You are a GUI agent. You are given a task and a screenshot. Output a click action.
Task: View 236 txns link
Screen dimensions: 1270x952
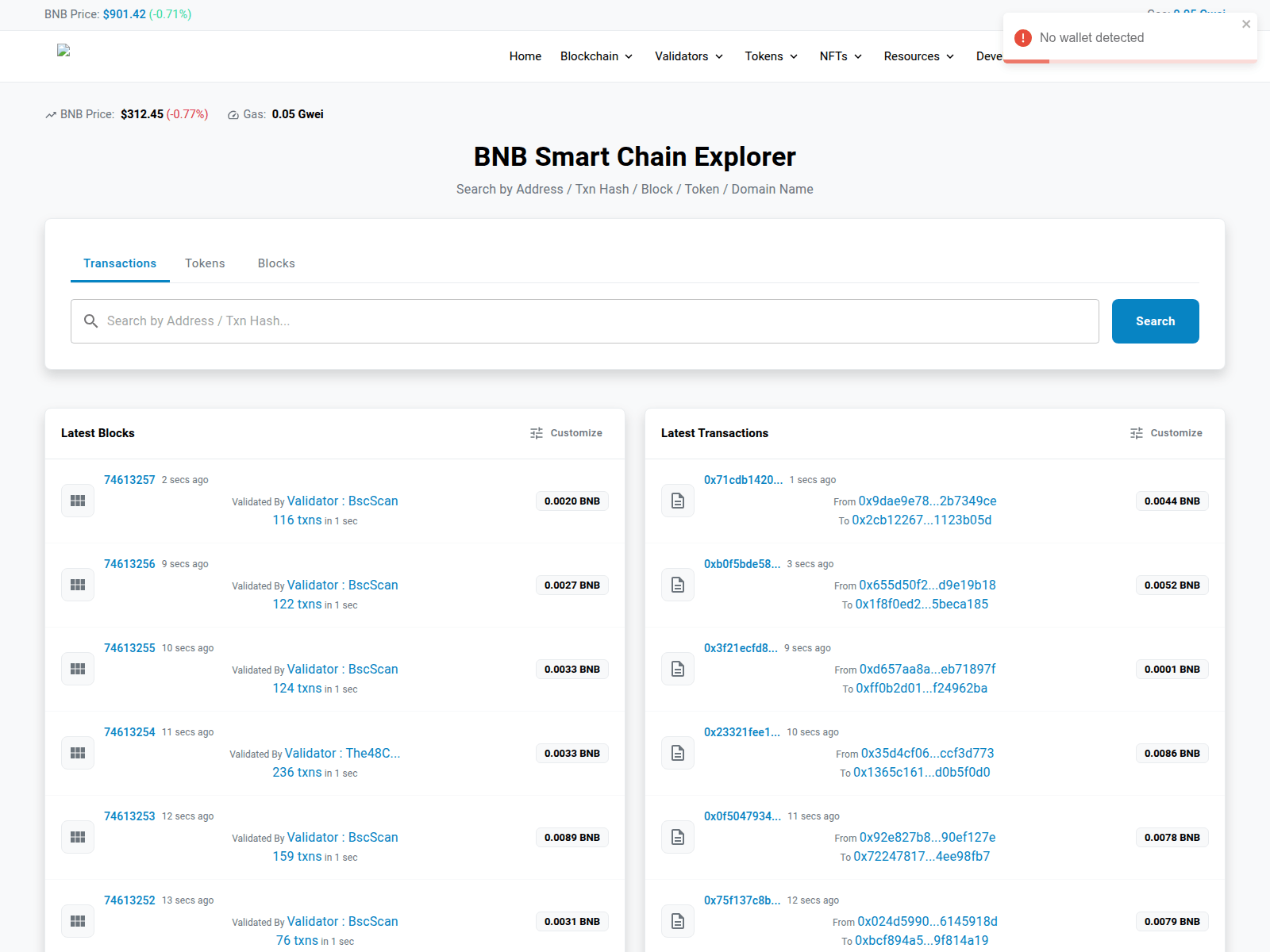click(297, 773)
